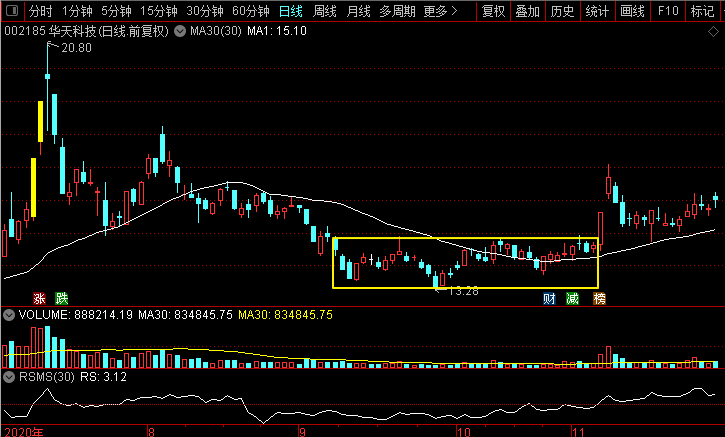Click the 2020年 date axis label
725x437 pixels.
click(x=24, y=432)
